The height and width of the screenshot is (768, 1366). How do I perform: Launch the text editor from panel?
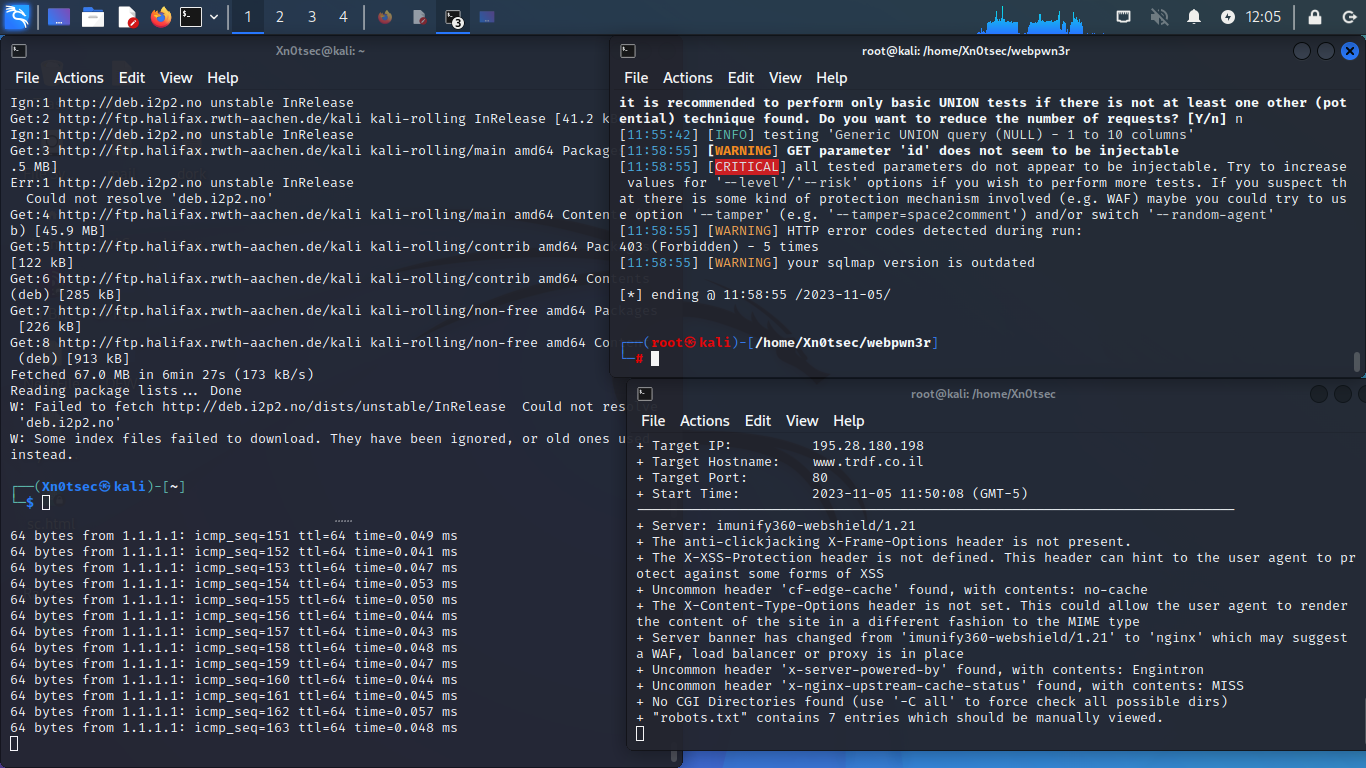[127, 17]
